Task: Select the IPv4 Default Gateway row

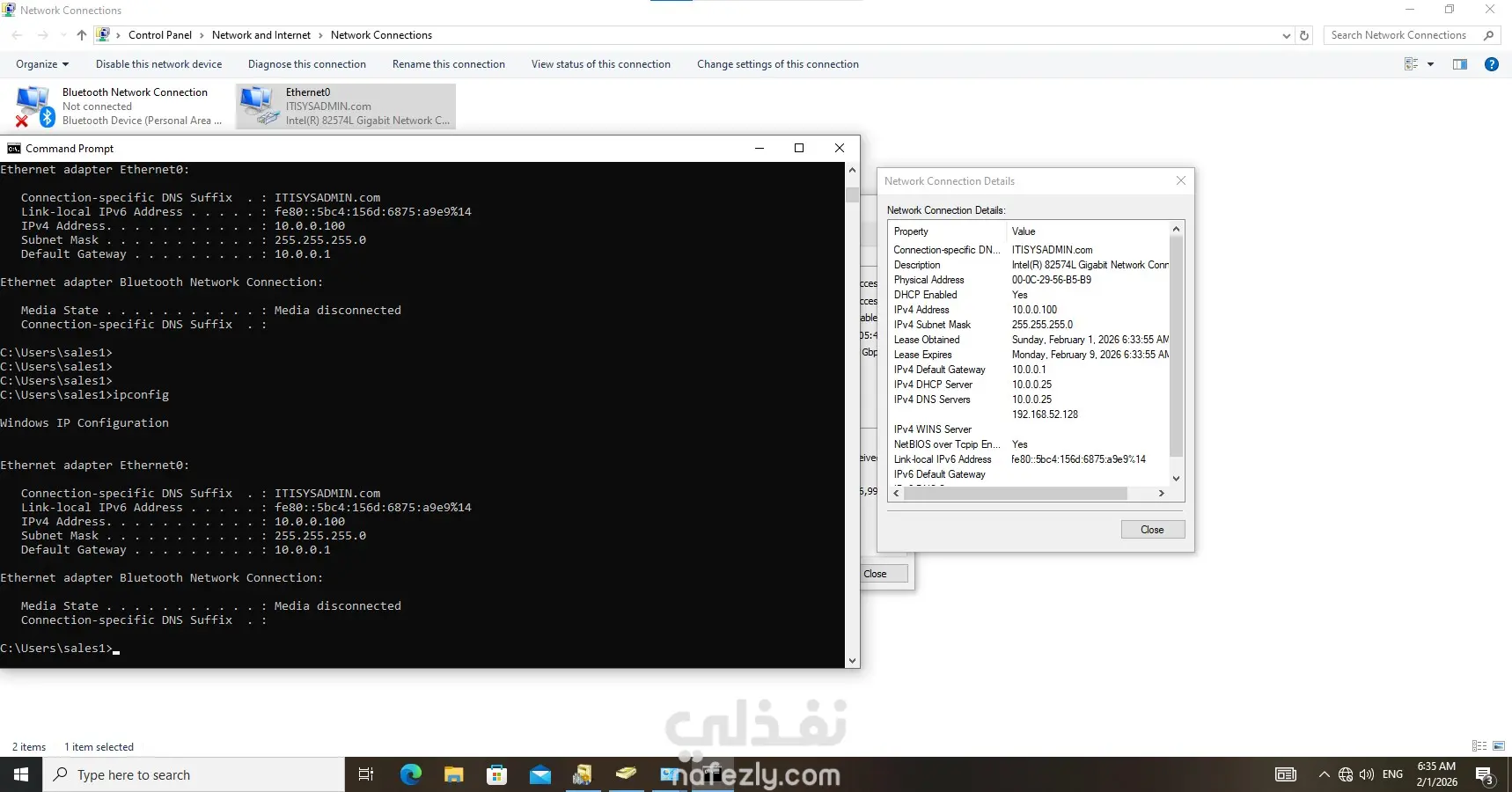Action: tap(1029, 370)
